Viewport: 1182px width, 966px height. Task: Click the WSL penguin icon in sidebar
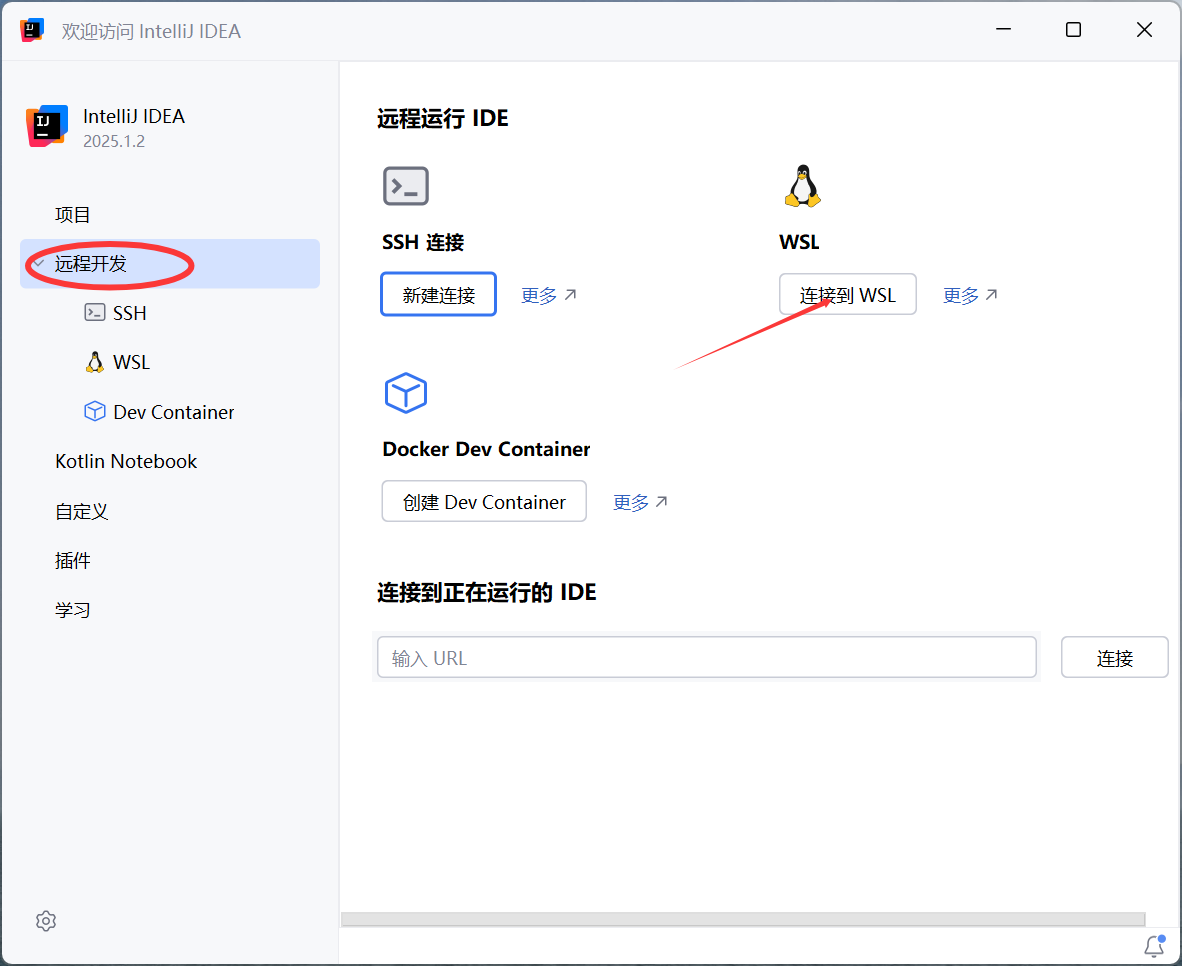(95, 362)
